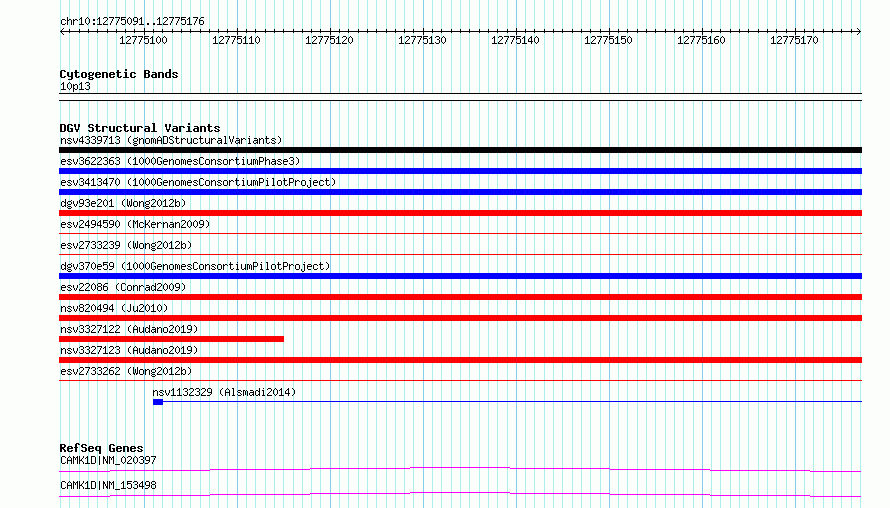Select the nsv820494 Ju2010 label
Viewport: 890px width, 508px height.
coord(114,308)
